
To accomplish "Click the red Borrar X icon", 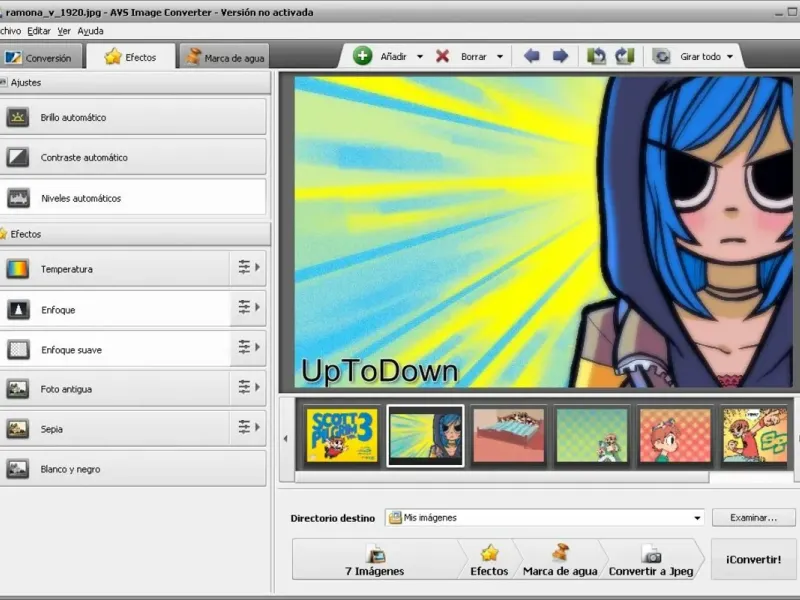I will click(443, 56).
